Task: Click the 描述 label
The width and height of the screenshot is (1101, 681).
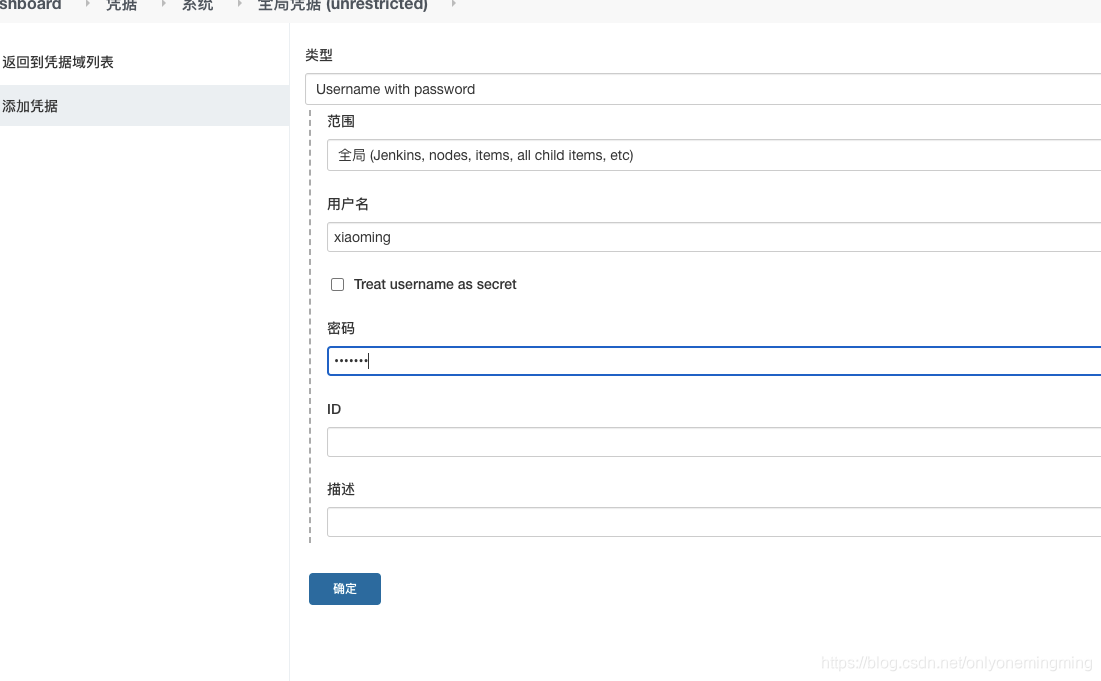Action: (341, 489)
